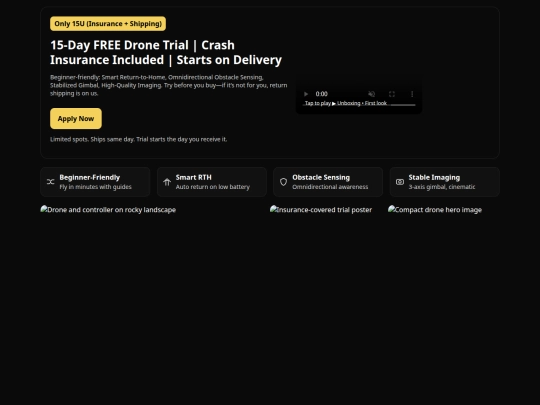
Task: Click the Smart RTH home icon
Action: (x=167, y=182)
